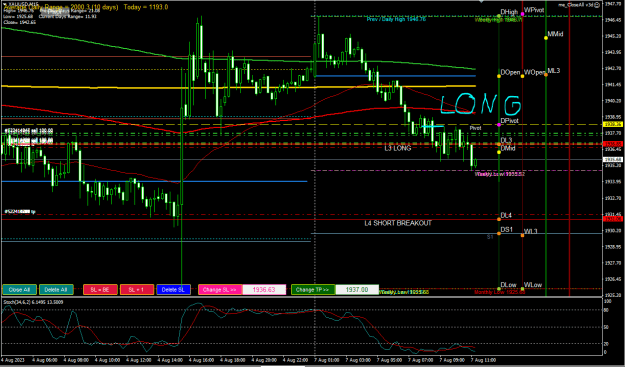Select the WLow green marker dot
Screen dimensions: 625x367
pos(522,288)
